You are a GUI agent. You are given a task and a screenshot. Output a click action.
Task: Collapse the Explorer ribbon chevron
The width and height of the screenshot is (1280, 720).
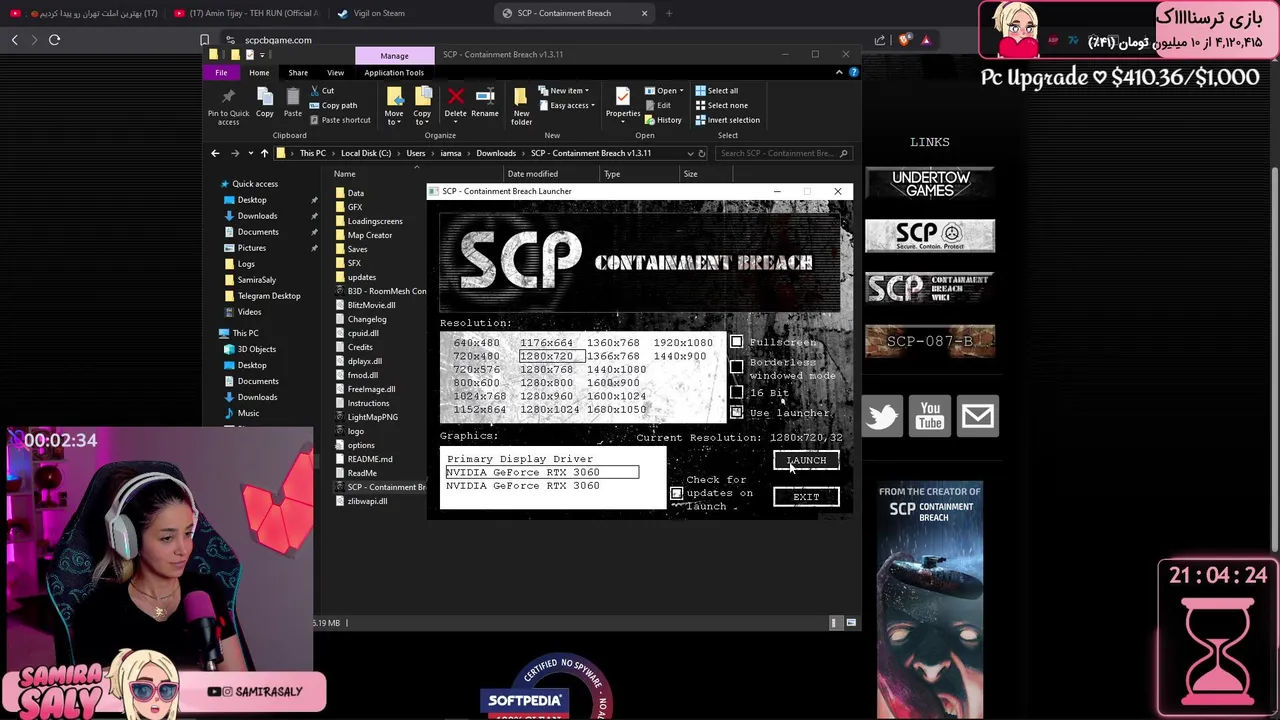pyautogui.click(x=839, y=72)
